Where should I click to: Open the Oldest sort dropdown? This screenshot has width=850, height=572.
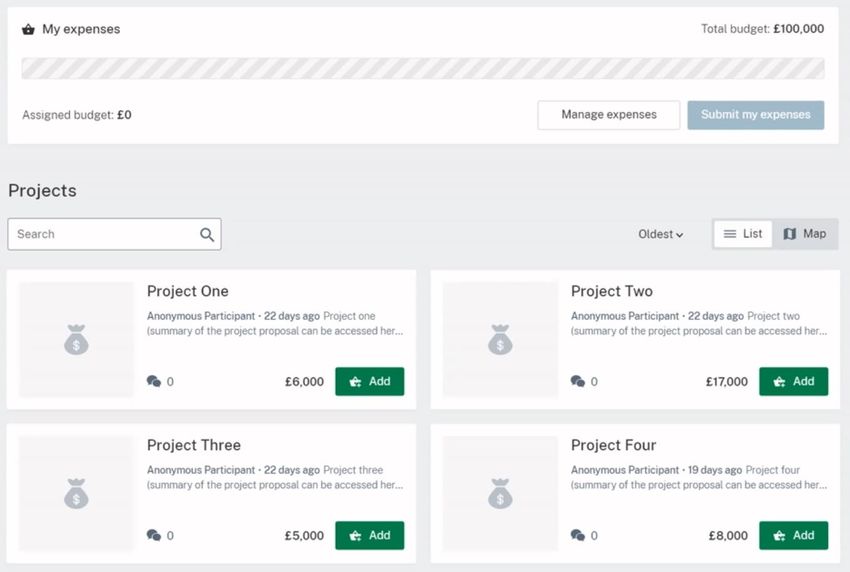[x=660, y=235]
